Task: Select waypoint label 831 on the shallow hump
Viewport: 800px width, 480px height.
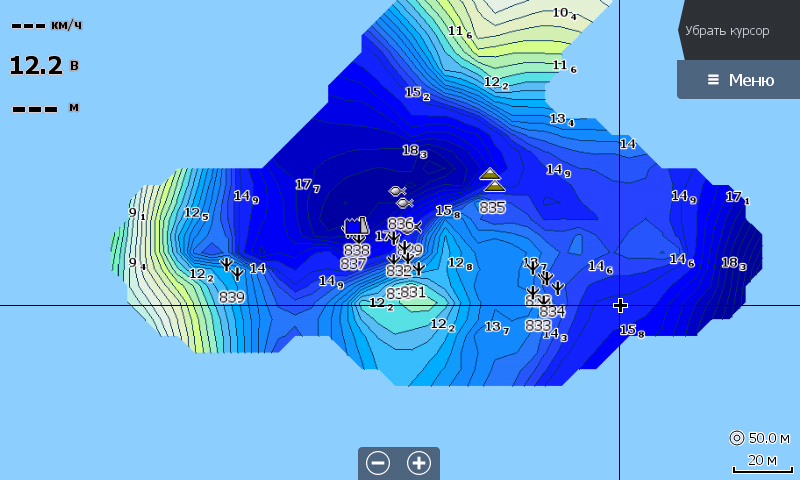Action: 413,292
